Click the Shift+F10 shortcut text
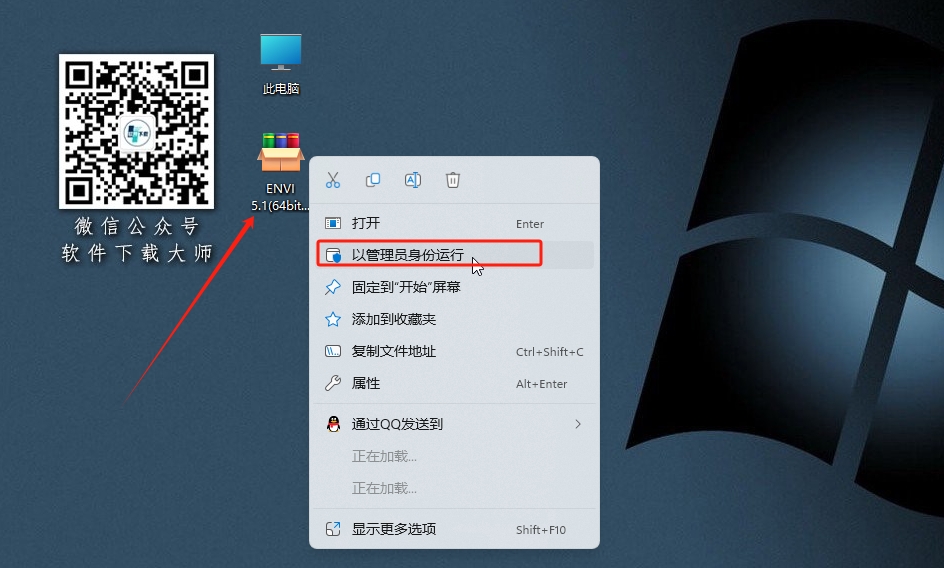The image size is (944, 568). pyautogui.click(x=541, y=529)
